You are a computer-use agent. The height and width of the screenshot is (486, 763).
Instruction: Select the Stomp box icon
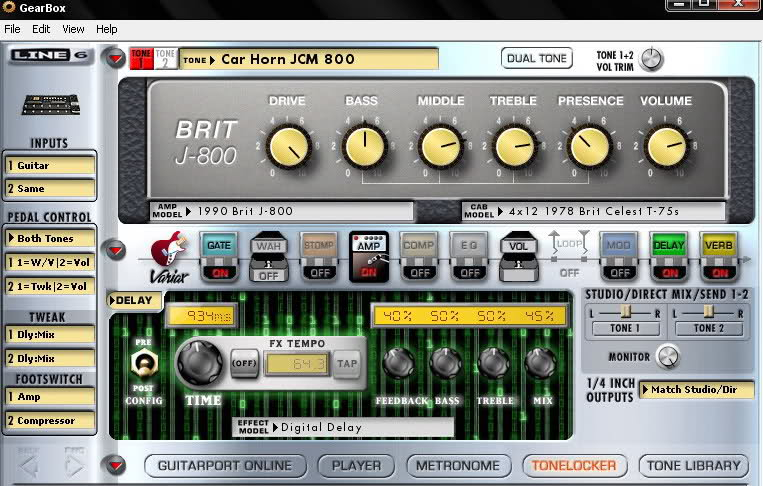(318, 246)
